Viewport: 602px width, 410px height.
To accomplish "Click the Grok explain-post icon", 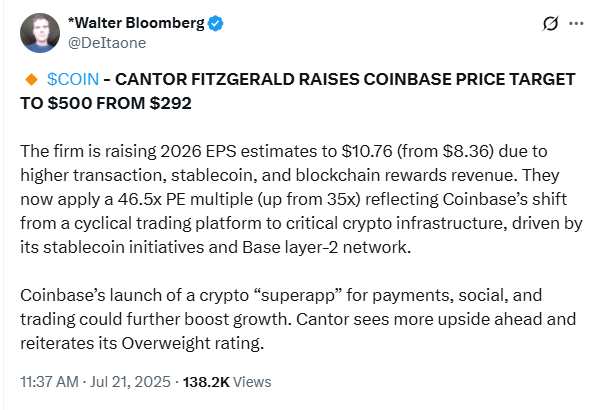I will (548, 23).
